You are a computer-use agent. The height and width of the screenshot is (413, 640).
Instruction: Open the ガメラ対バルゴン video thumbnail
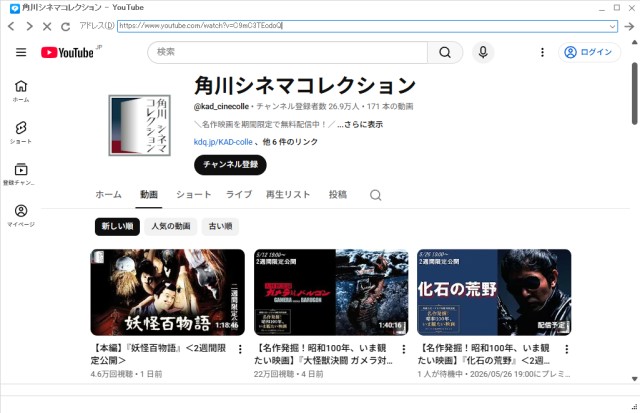point(331,292)
